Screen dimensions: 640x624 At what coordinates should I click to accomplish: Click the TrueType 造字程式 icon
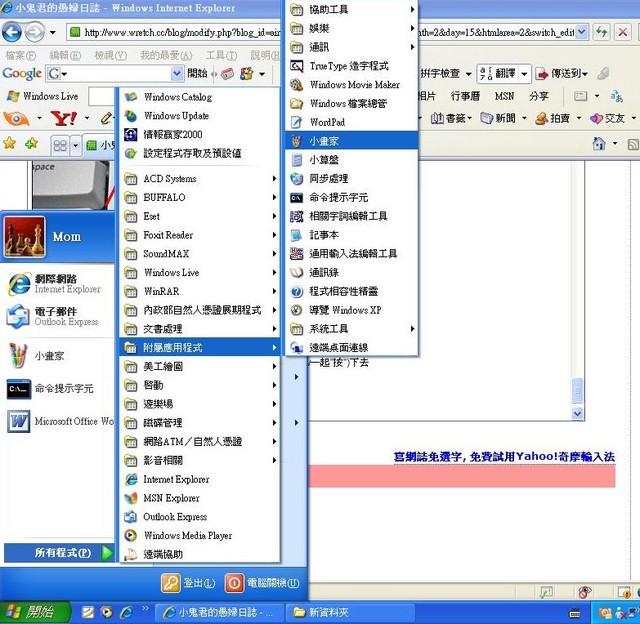coord(296,66)
